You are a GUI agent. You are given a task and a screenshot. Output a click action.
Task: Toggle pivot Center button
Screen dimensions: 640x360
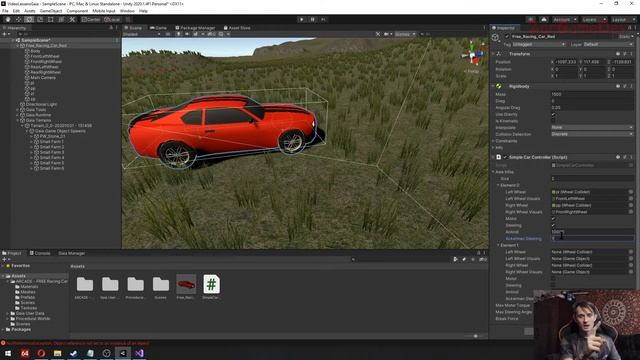click(x=91, y=19)
